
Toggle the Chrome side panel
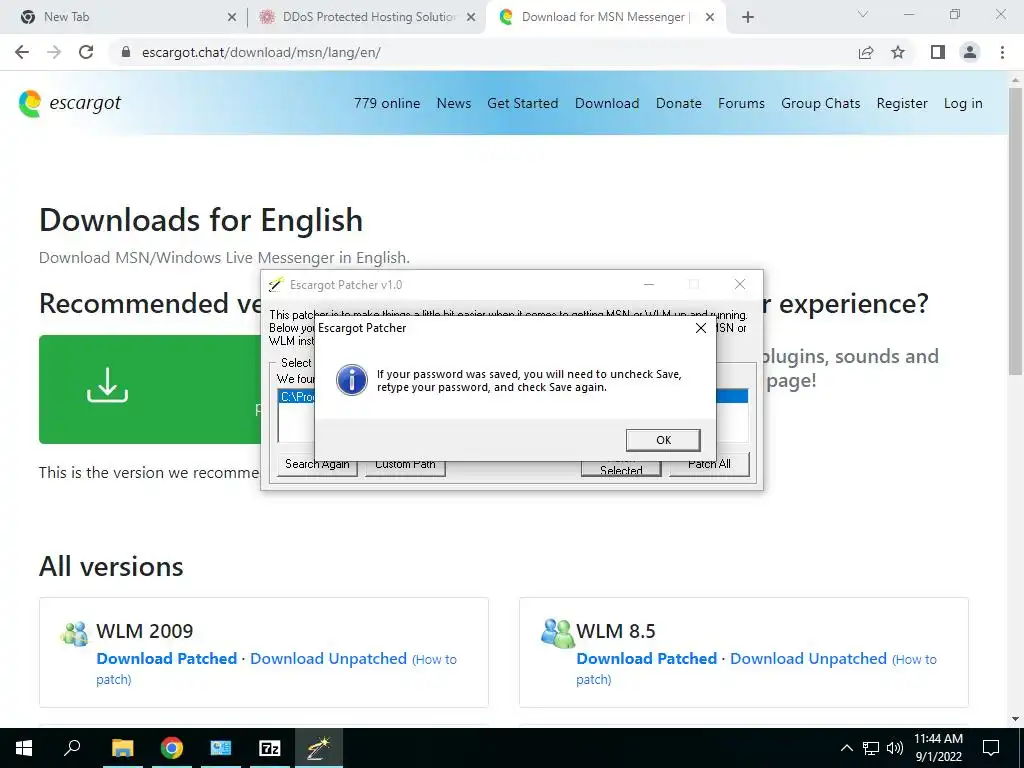coord(938,52)
